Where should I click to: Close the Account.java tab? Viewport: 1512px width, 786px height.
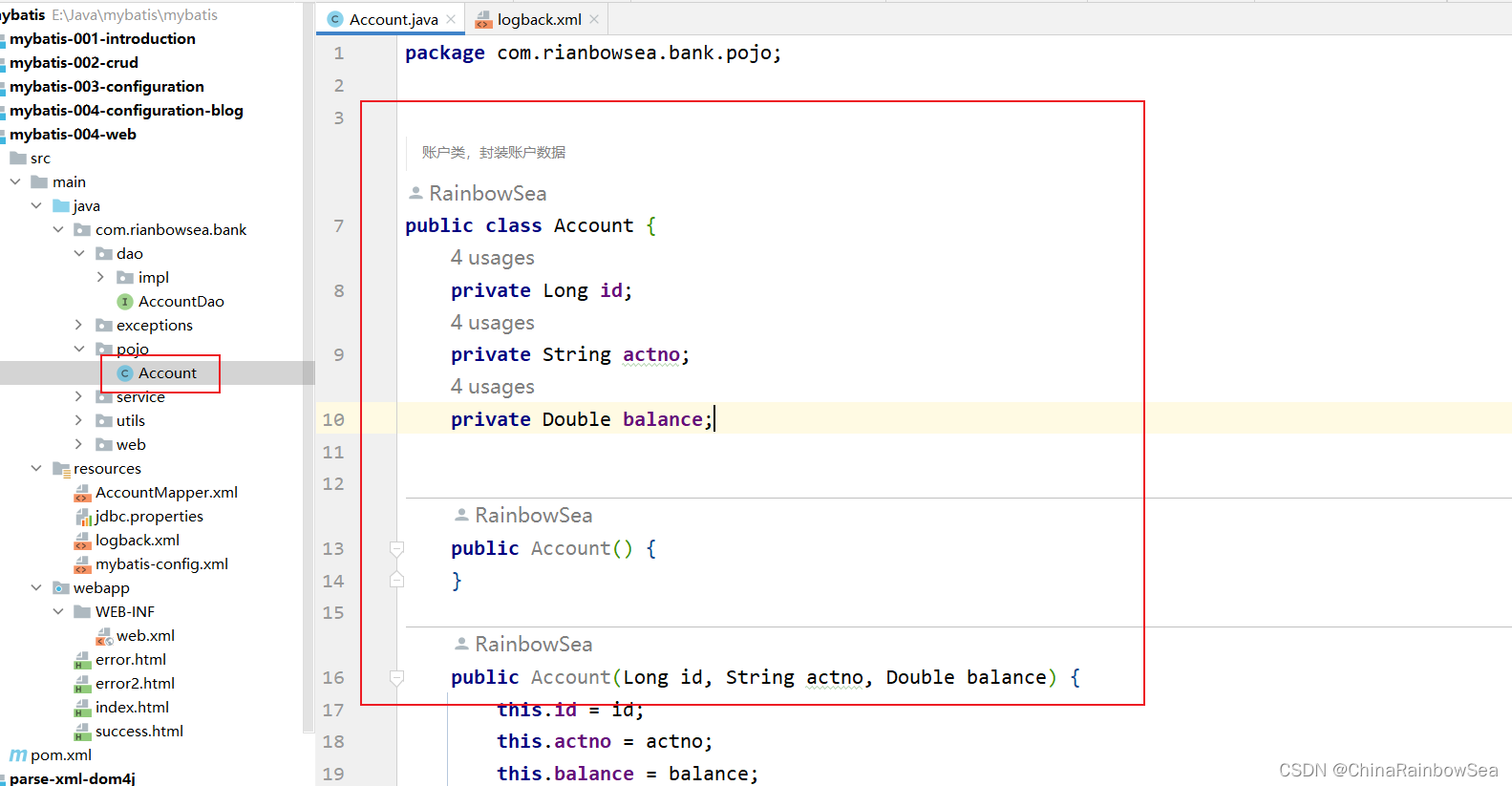pyautogui.click(x=451, y=19)
